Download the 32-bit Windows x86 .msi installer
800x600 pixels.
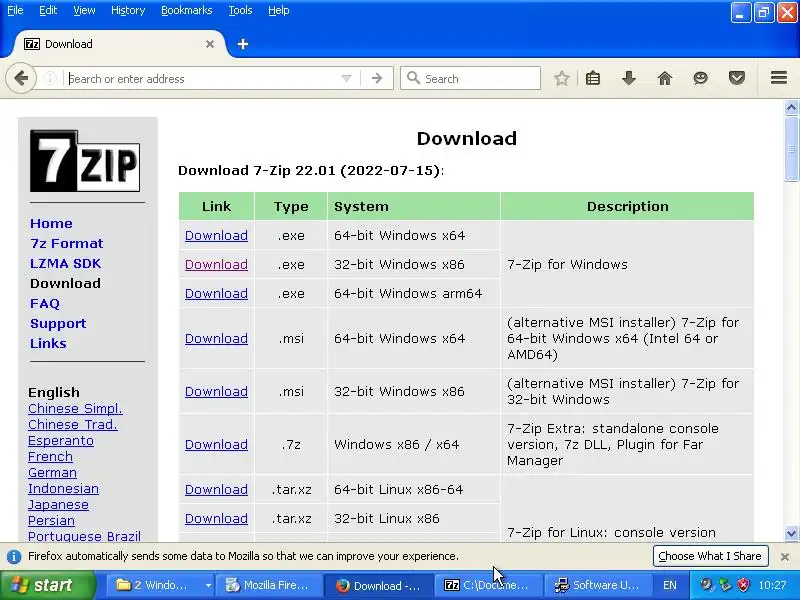pyautogui.click(x=216, y=392)
